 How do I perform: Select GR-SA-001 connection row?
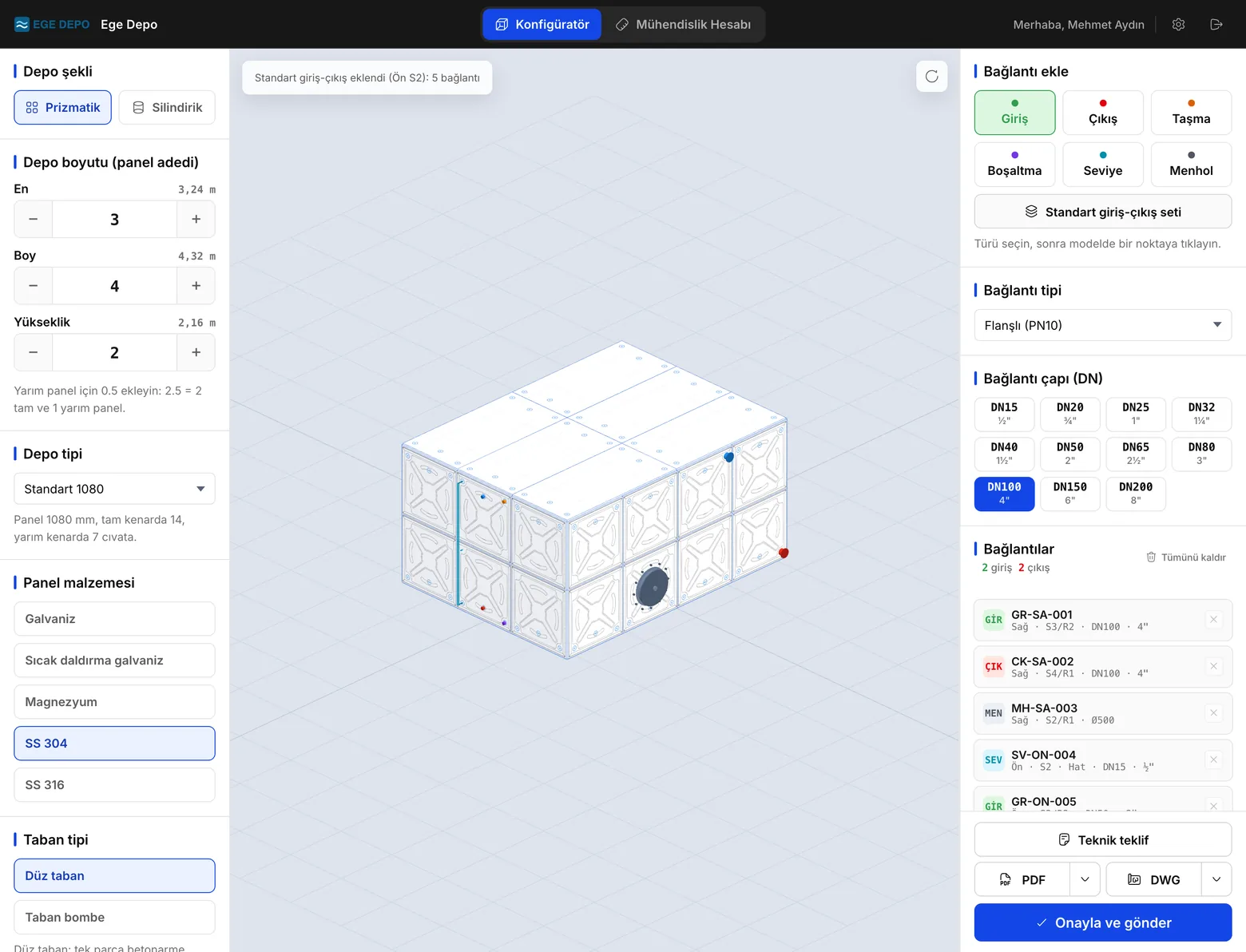pyautogui.click(x=1103, y=620)
